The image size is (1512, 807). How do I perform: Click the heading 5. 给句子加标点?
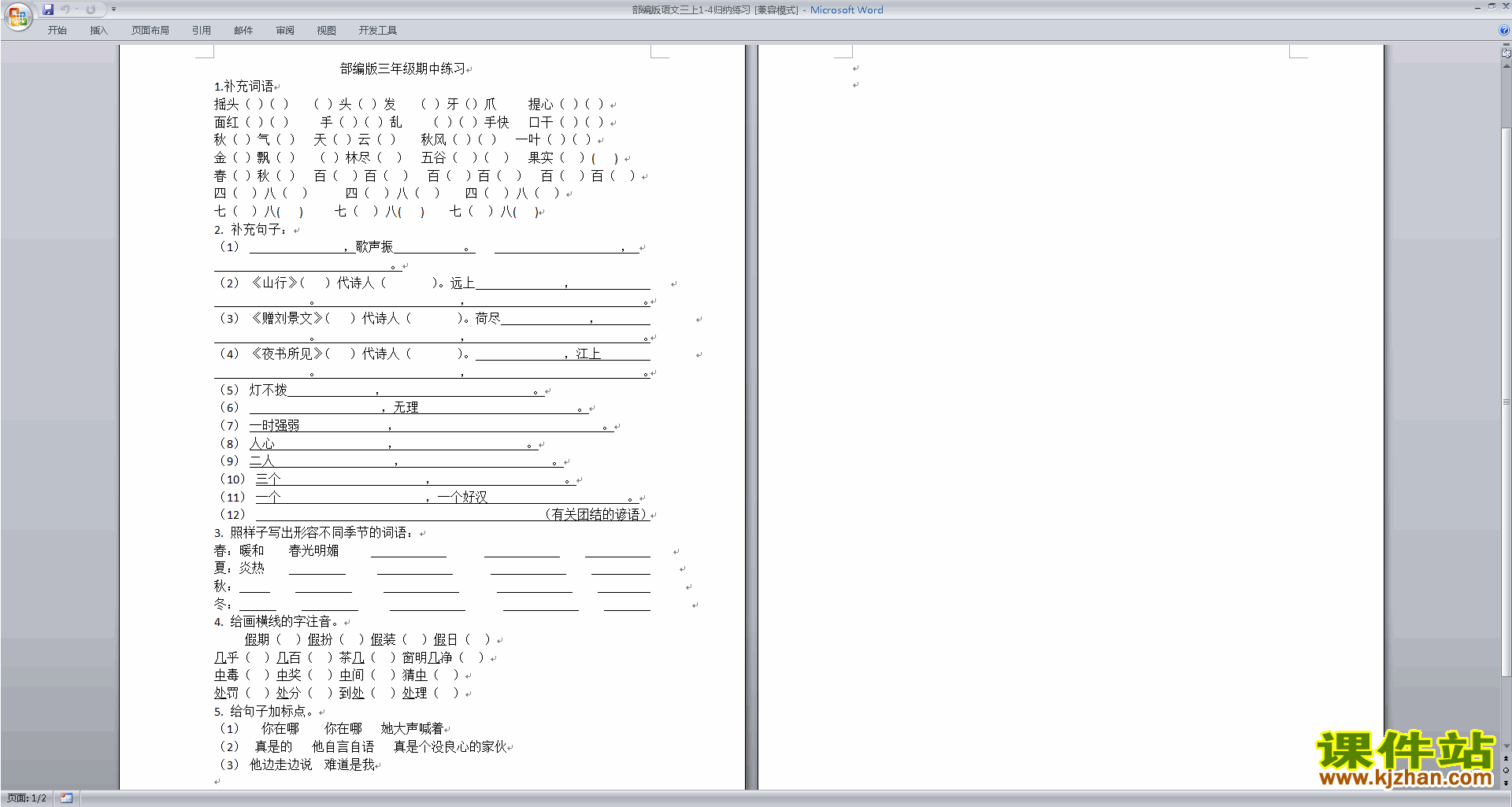264,712
